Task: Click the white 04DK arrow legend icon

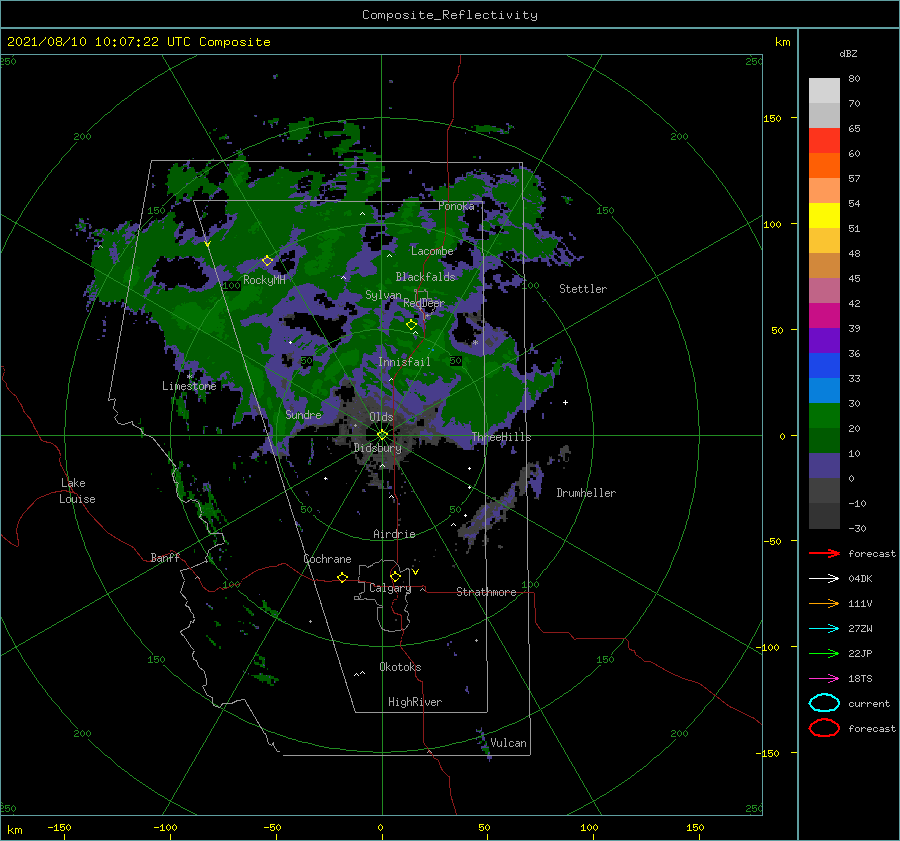Action: [824, 579]
